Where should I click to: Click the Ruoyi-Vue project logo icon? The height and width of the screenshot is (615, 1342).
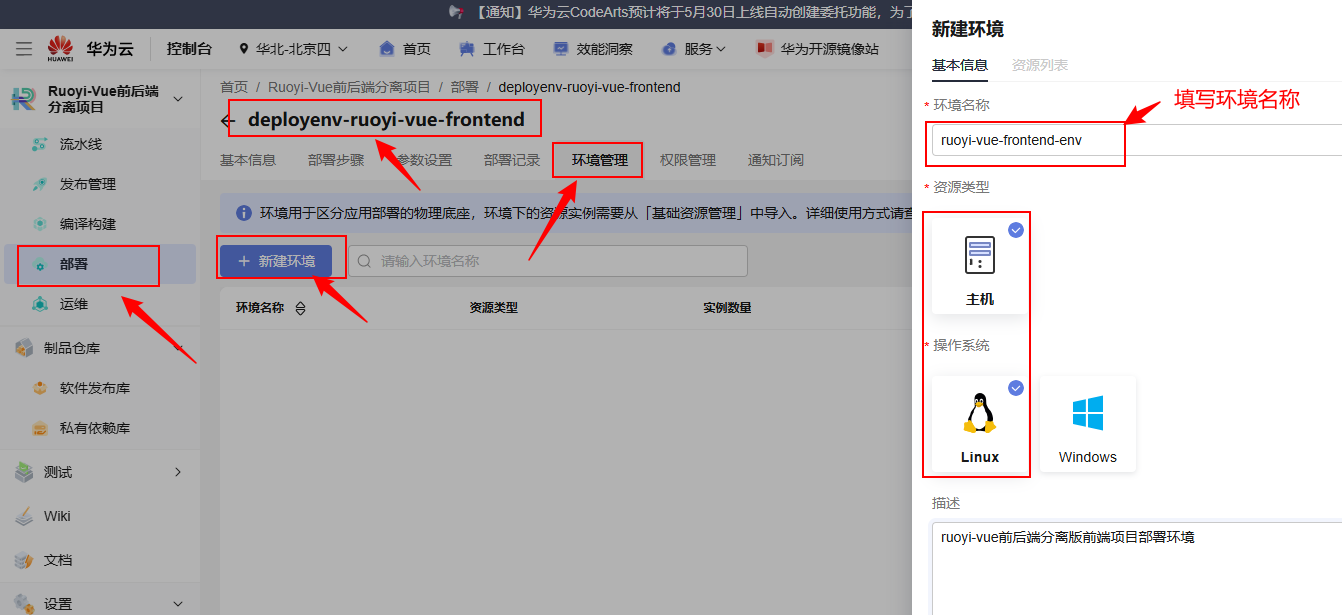(23, 99)
